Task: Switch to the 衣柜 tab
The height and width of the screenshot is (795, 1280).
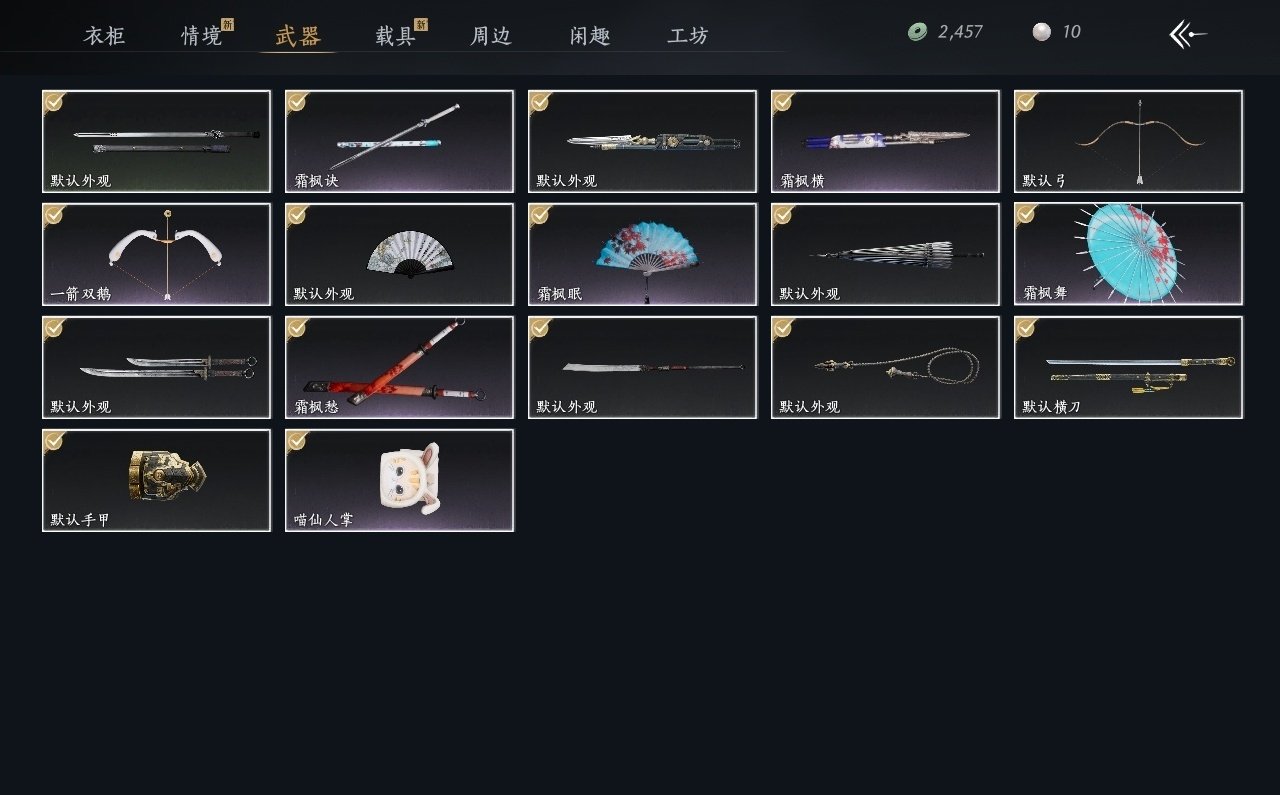Action: [x=105, y=36]
